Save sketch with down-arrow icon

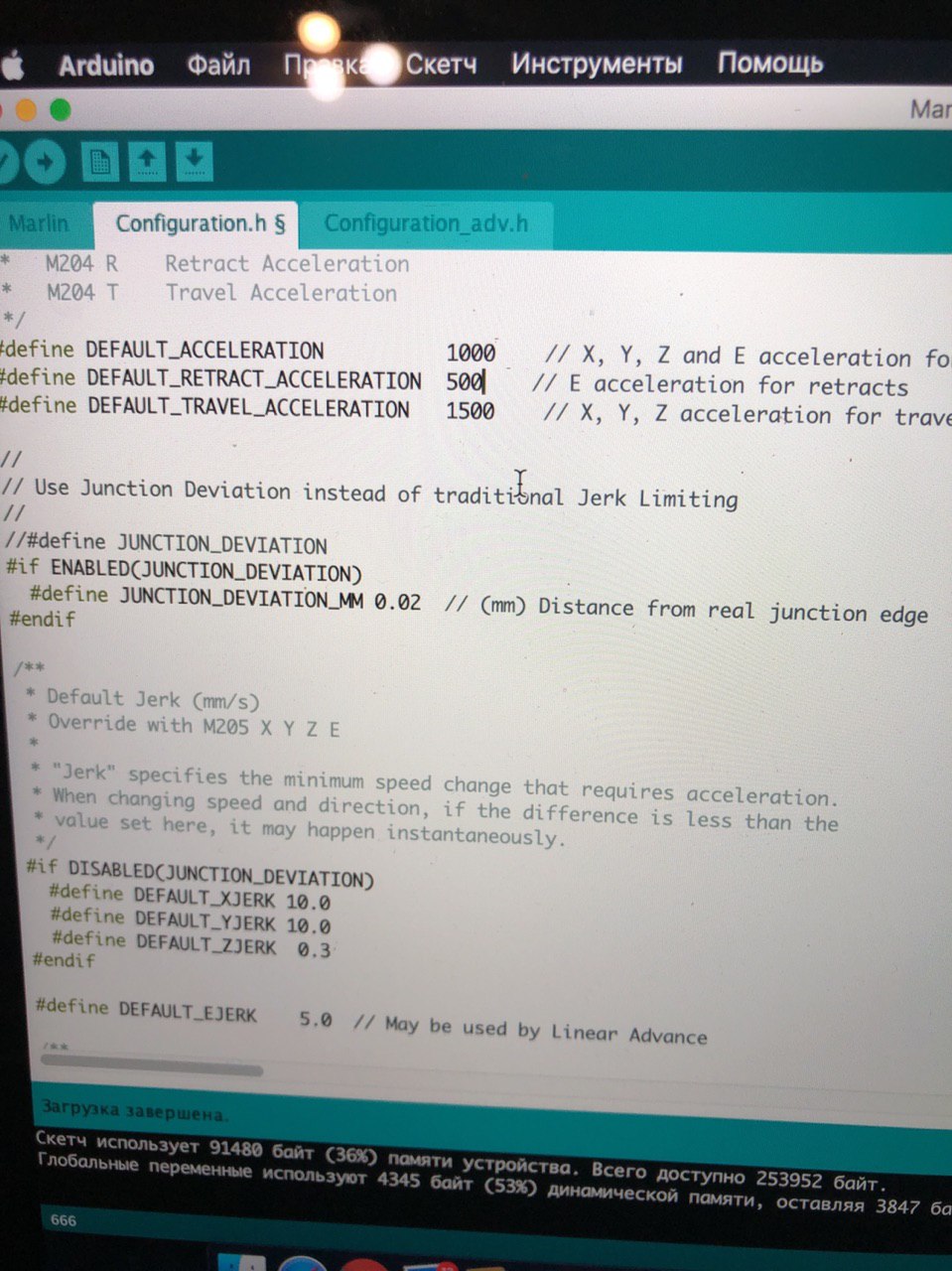coord(195,160)
